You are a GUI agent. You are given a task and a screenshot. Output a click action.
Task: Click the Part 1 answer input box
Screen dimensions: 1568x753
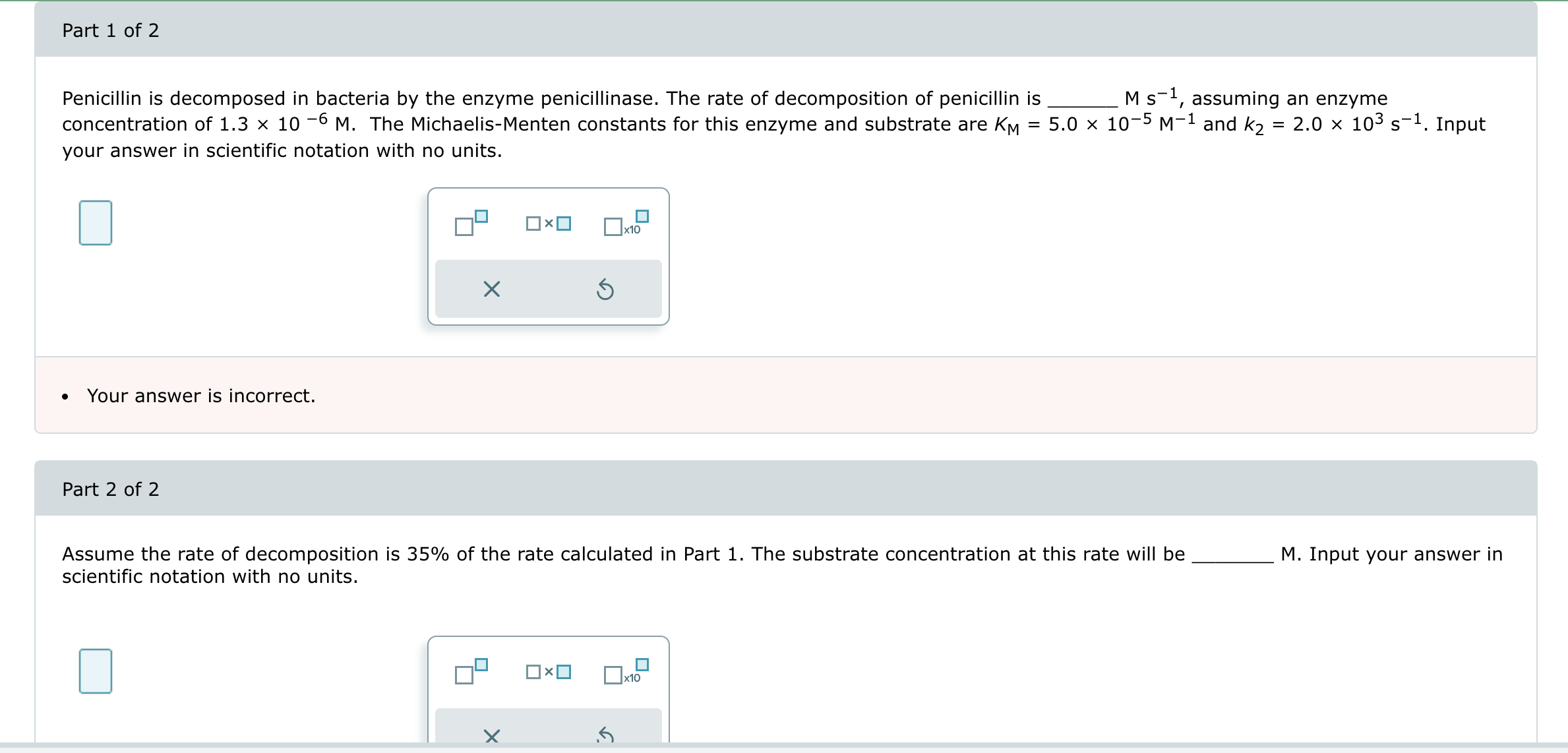tap(96, 223)
